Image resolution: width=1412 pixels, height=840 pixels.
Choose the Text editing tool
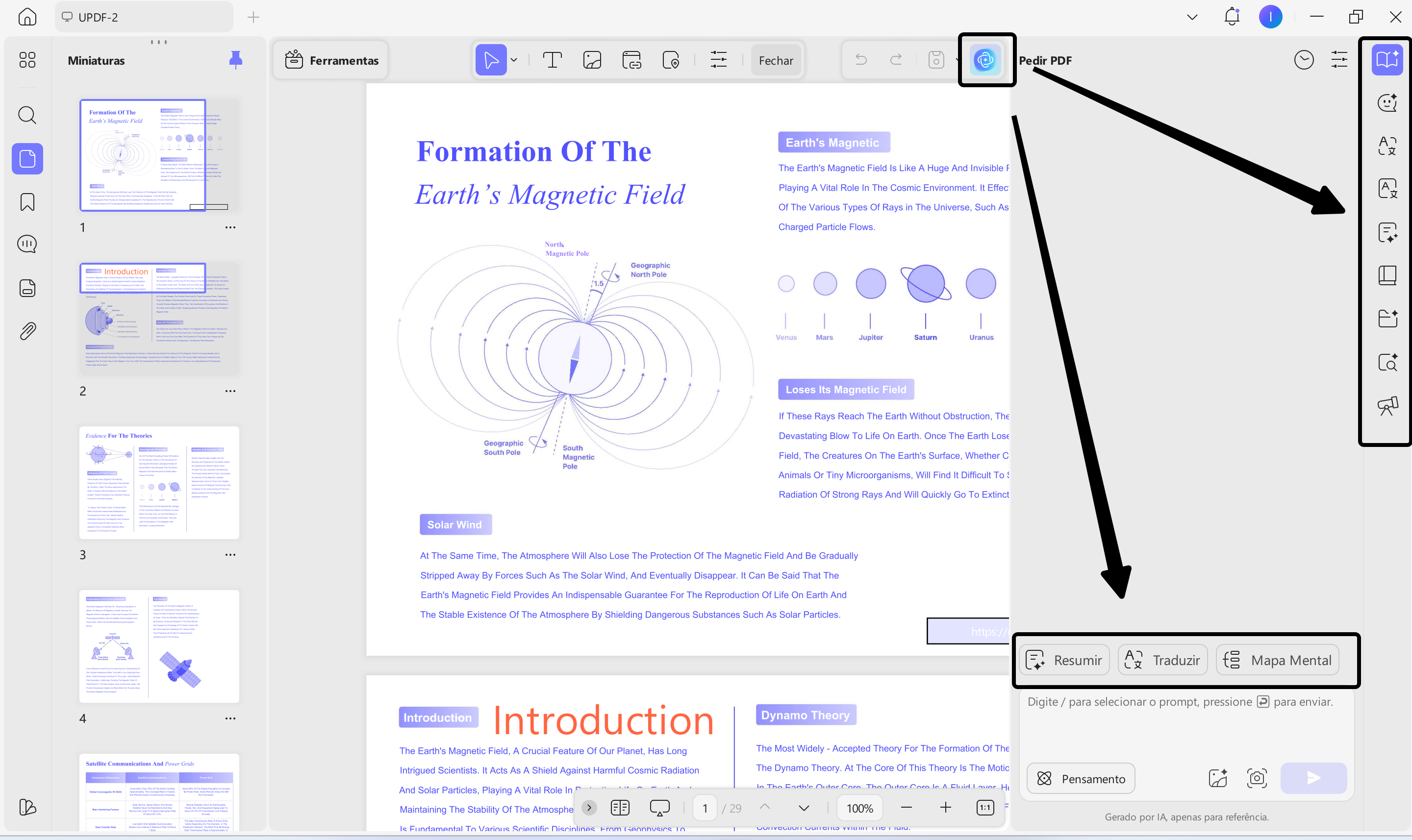pos(552,60)
